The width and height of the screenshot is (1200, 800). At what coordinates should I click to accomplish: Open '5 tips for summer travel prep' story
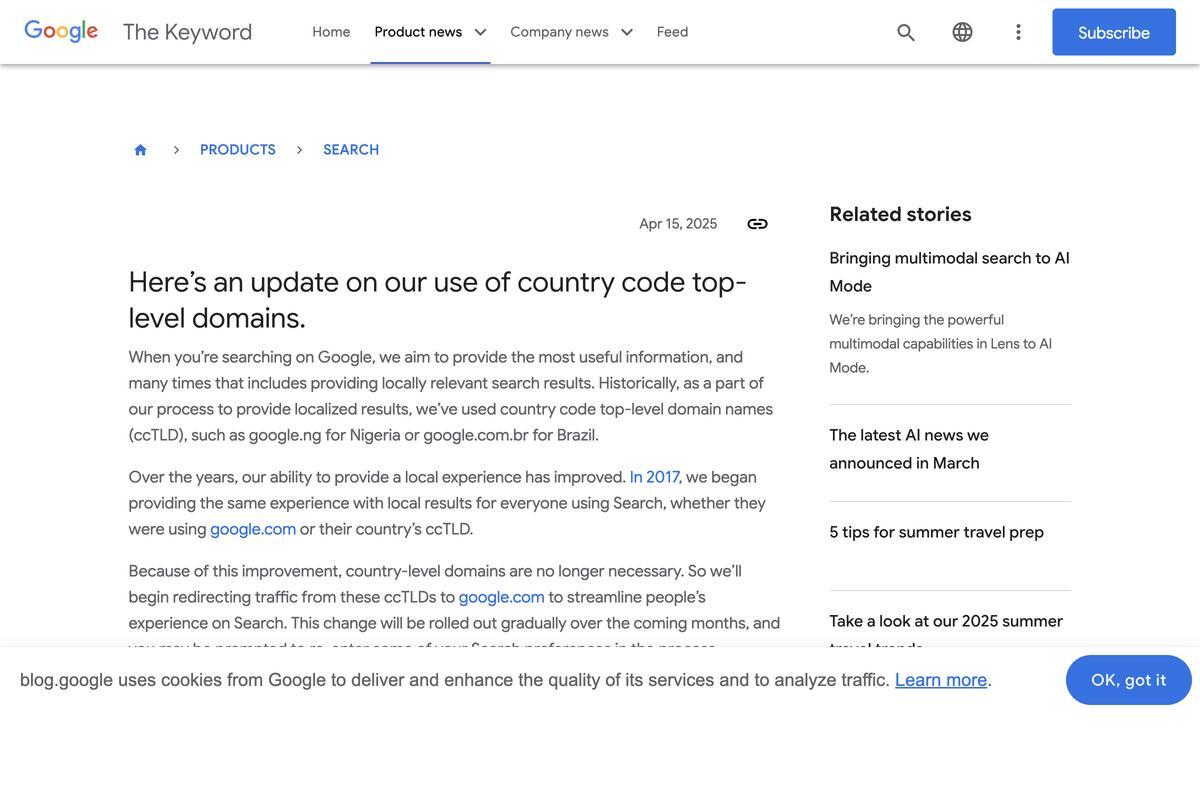pyautogui.click(x=937, y=532)
